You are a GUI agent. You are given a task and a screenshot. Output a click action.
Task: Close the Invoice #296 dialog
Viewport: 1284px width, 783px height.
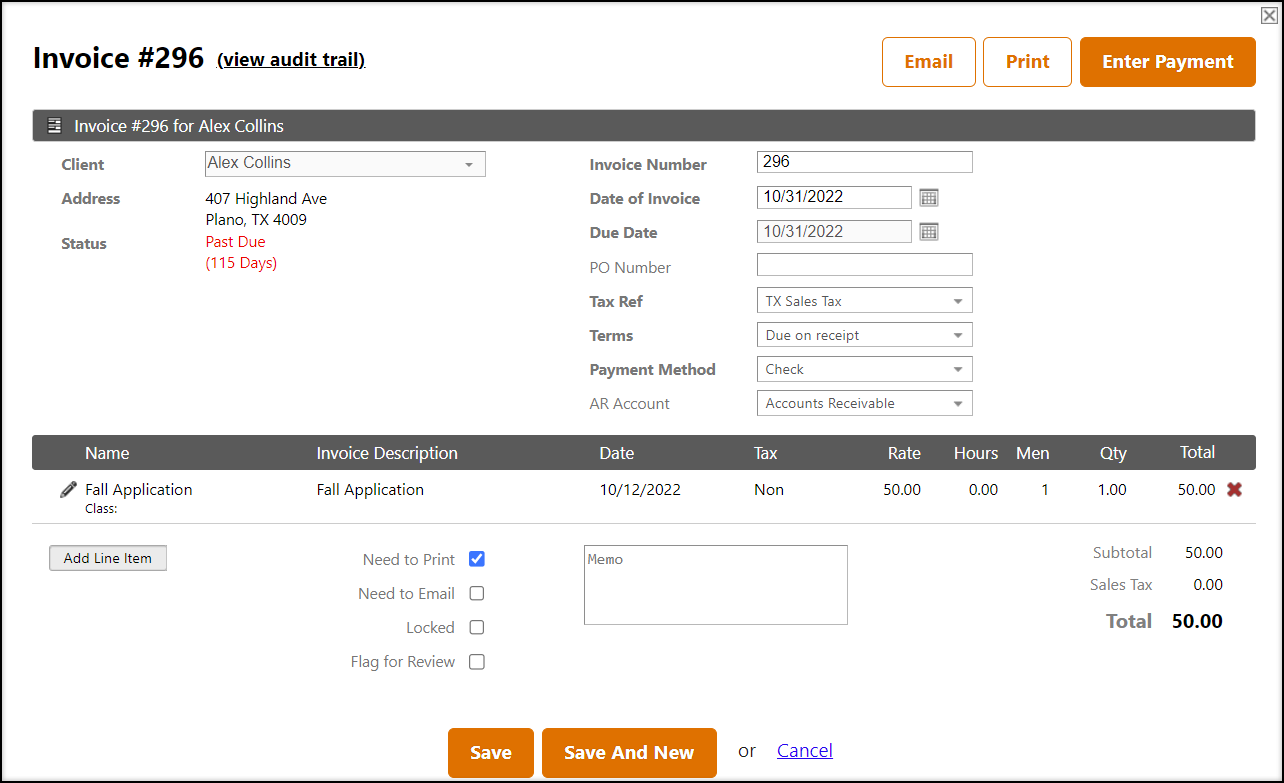(1268, 14)
